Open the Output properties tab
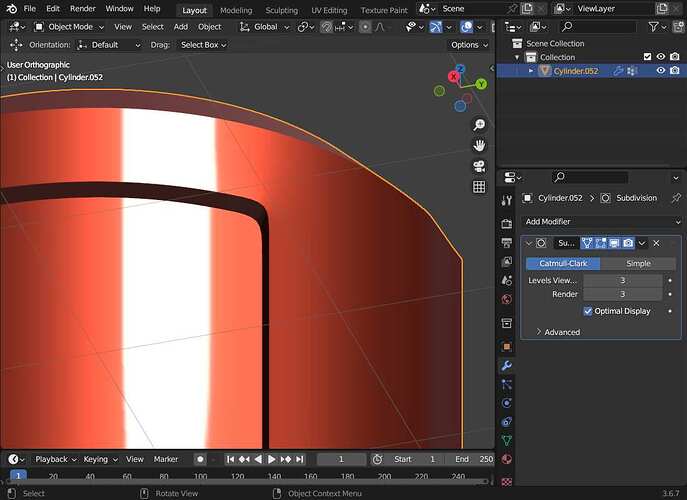Image resolution: width=687 pixels, height=500 pixels. (506, 243)
